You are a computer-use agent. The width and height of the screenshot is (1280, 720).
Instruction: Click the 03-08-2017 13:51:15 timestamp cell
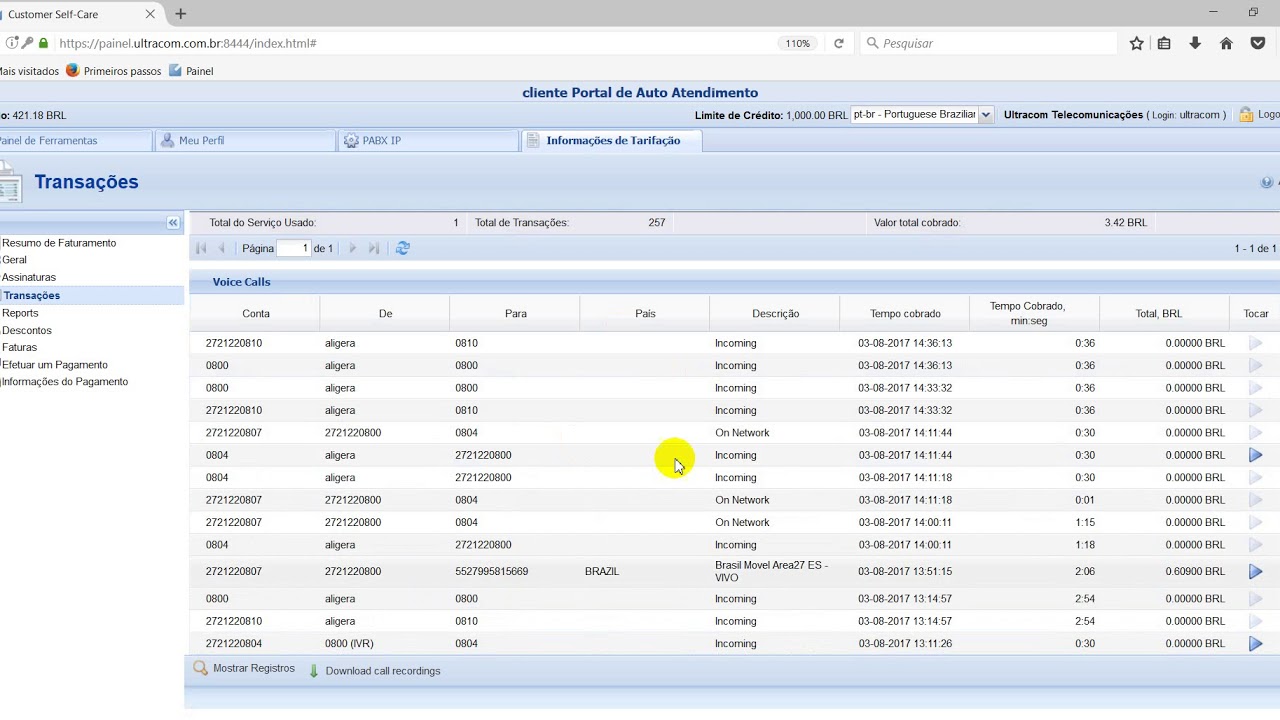tap(905, 571)
